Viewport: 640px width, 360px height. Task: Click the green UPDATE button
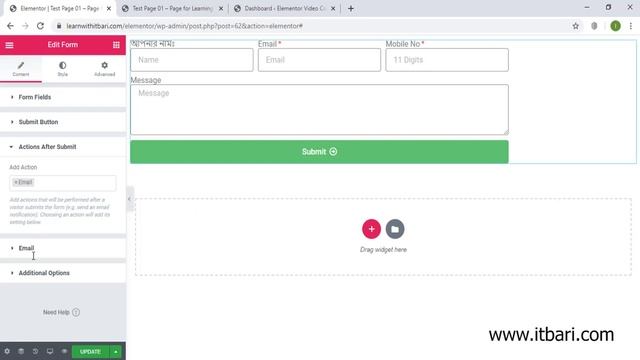(90, 351)
